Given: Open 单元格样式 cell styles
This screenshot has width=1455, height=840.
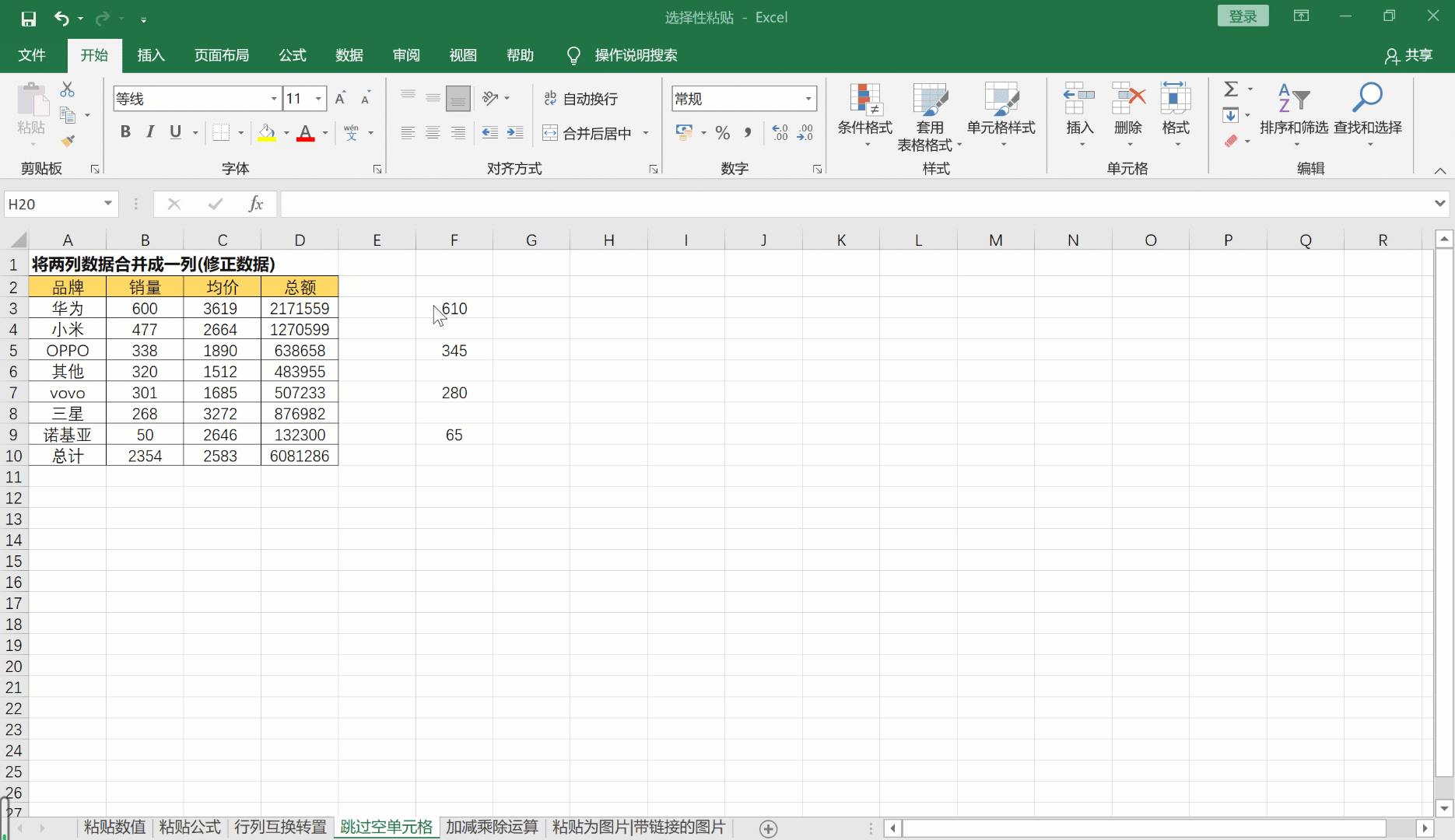Looking at the screenshot, I should [1001, 117].
